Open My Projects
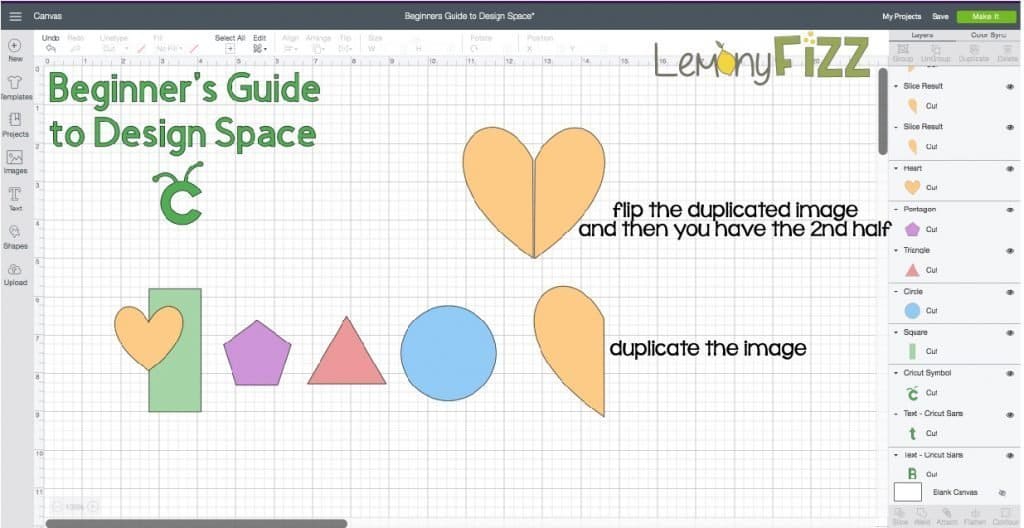 tap(901, 16)
